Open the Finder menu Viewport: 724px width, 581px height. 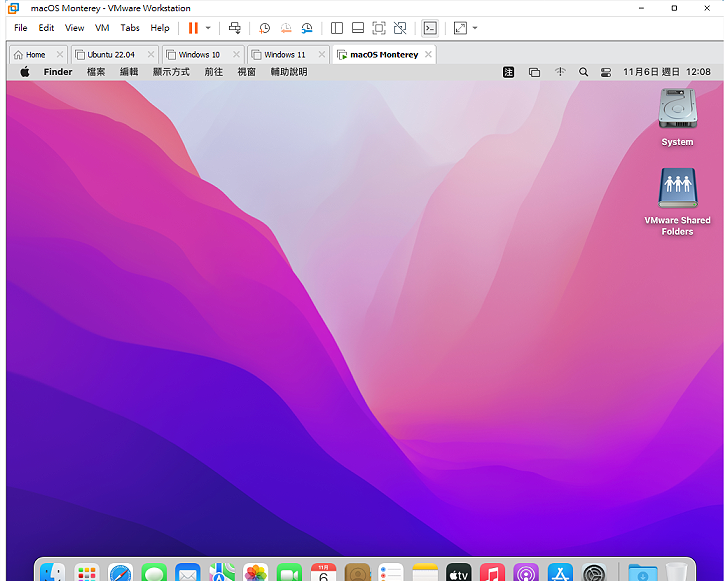click(58, 72)
